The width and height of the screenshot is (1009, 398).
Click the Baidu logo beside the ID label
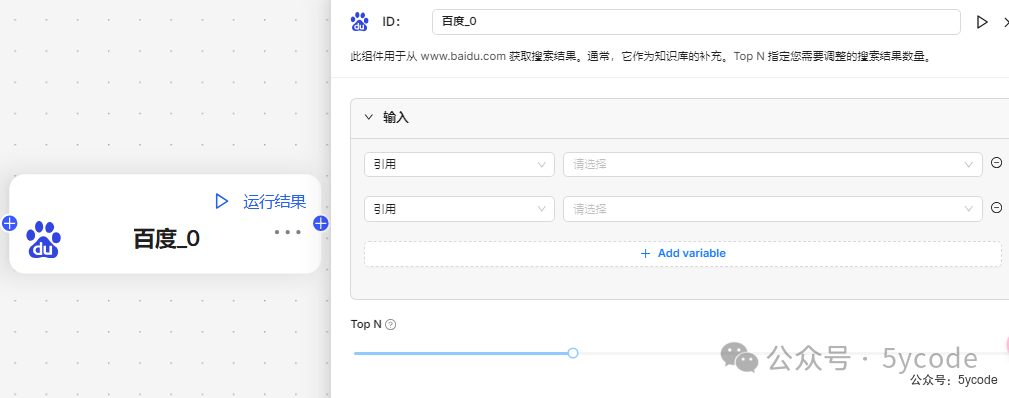pyautogui.click(x=359, y=22)
